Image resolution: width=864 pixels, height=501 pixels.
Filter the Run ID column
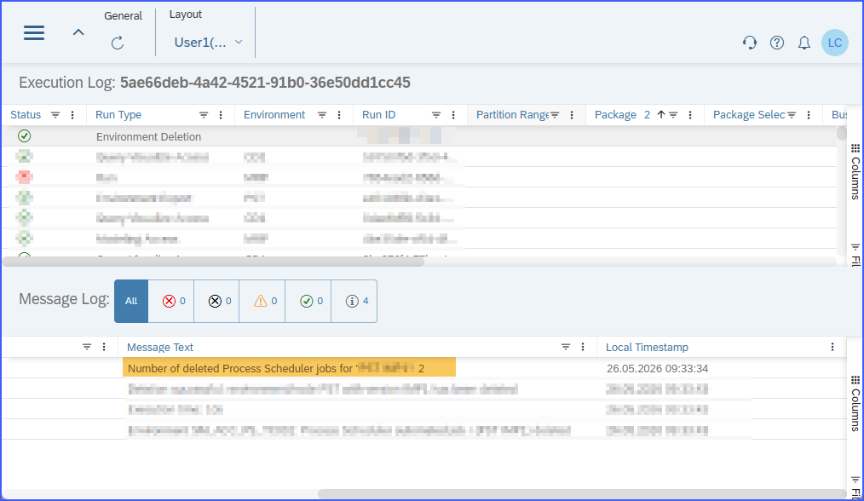coord(436,115)
